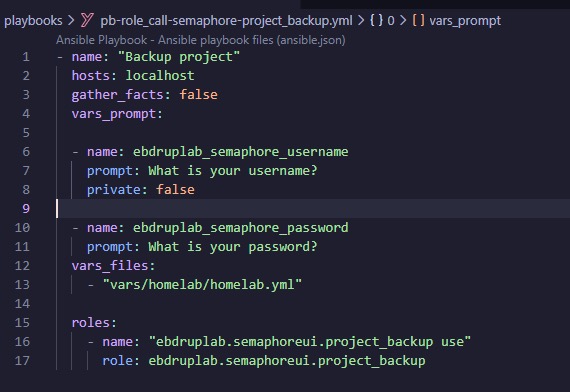Expand chevron after playbooks breadcrumb
570x392 pixels.
pos(71,20)
